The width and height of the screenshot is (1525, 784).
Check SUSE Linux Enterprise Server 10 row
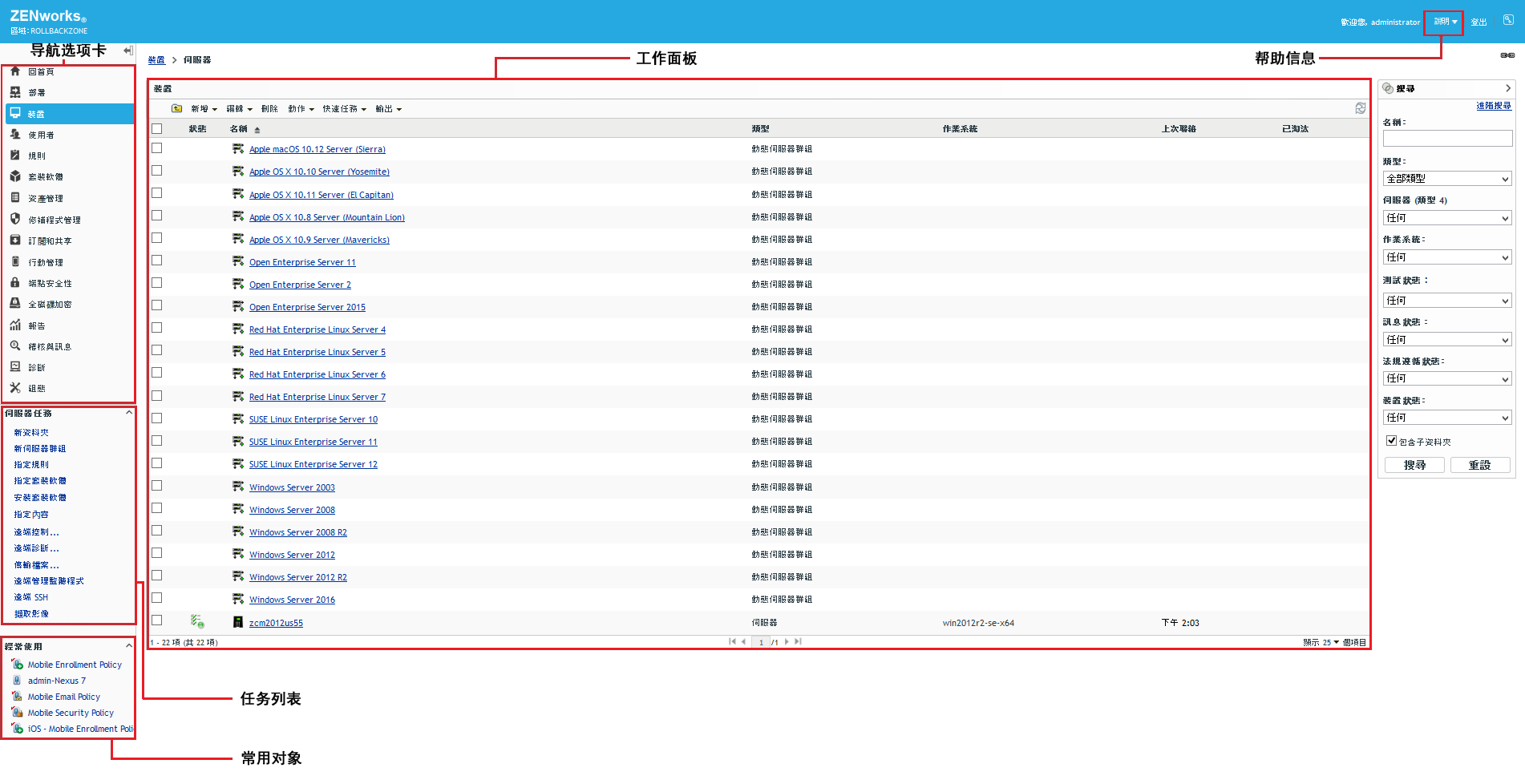coord(157,418)
